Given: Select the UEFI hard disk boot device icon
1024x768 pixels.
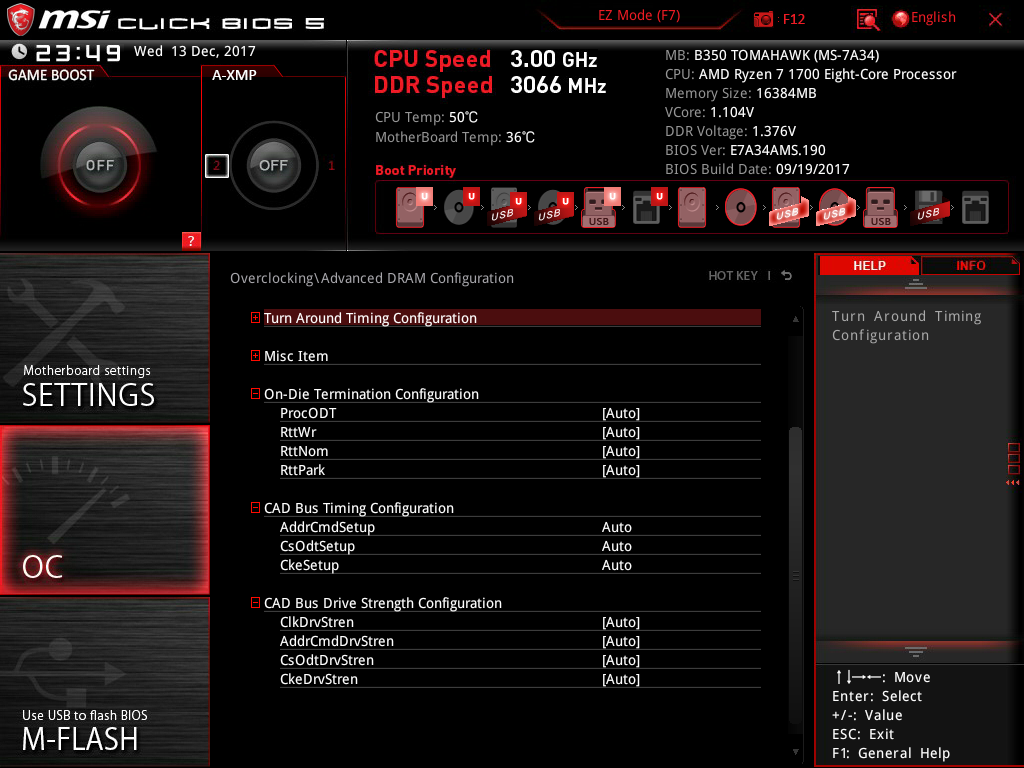Looking at the screenshot, I should 414,207.
